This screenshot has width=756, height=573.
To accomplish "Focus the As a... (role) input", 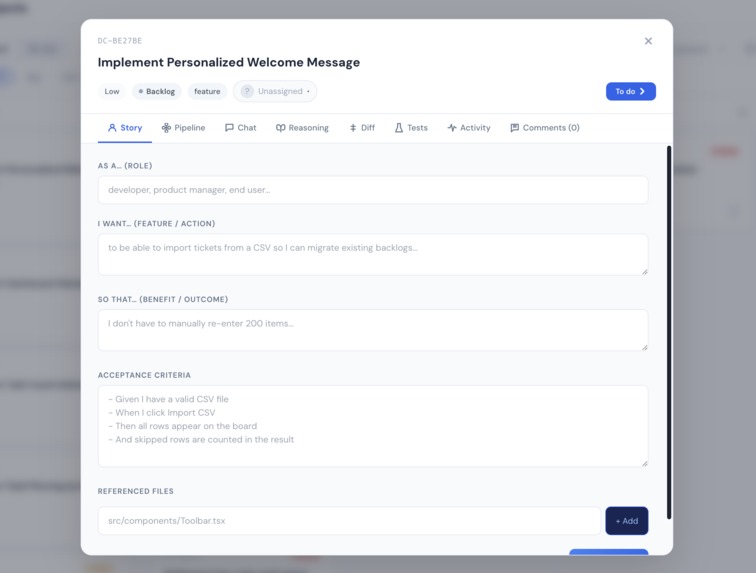I will pyautogui.click(x=373, y=190).
